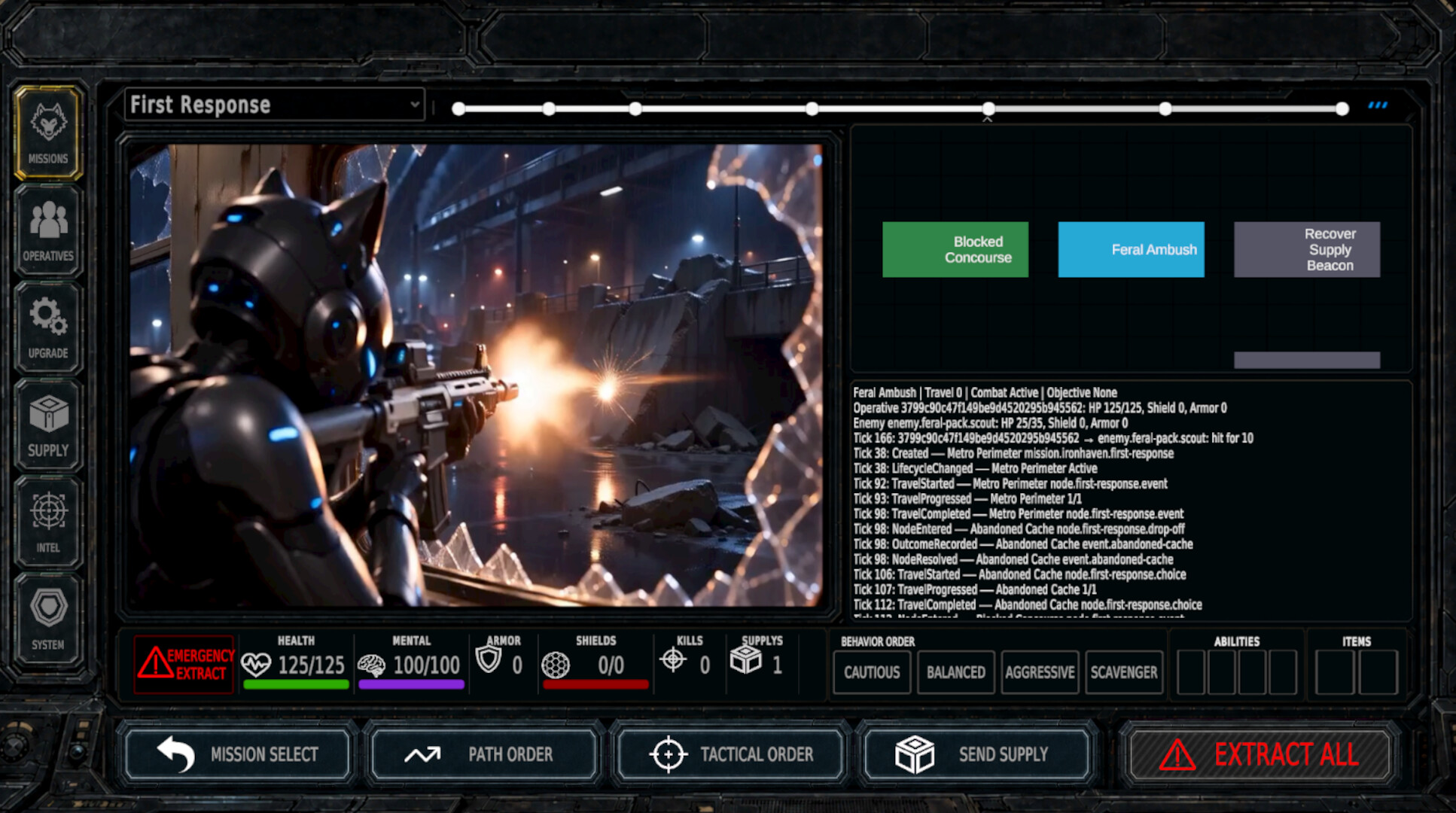The height and width of the screenshot is (813, 1456).
Task: Click the Kills crosshair icon
Action: click(x=672, y=659)
